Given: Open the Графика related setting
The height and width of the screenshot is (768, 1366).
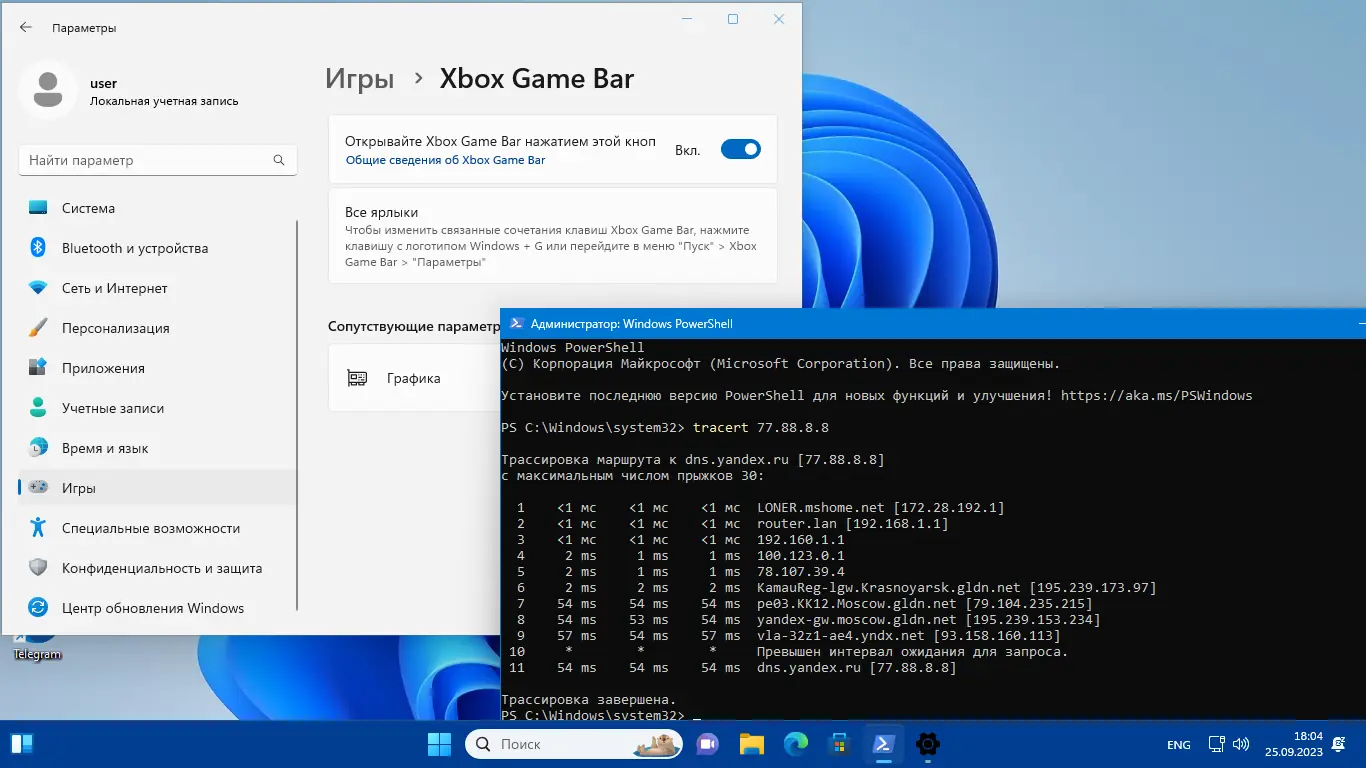Looking at the screenshot, I should tap(414, 378).
